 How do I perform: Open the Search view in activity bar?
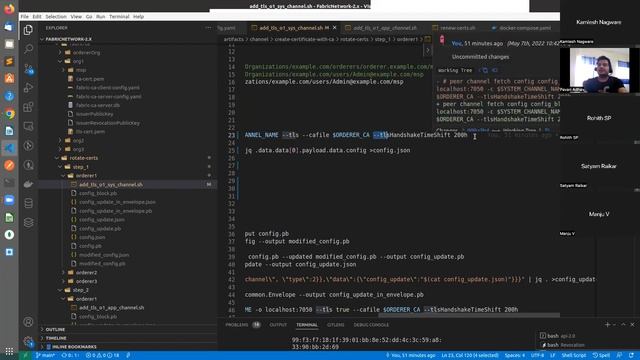pos(28,49)
